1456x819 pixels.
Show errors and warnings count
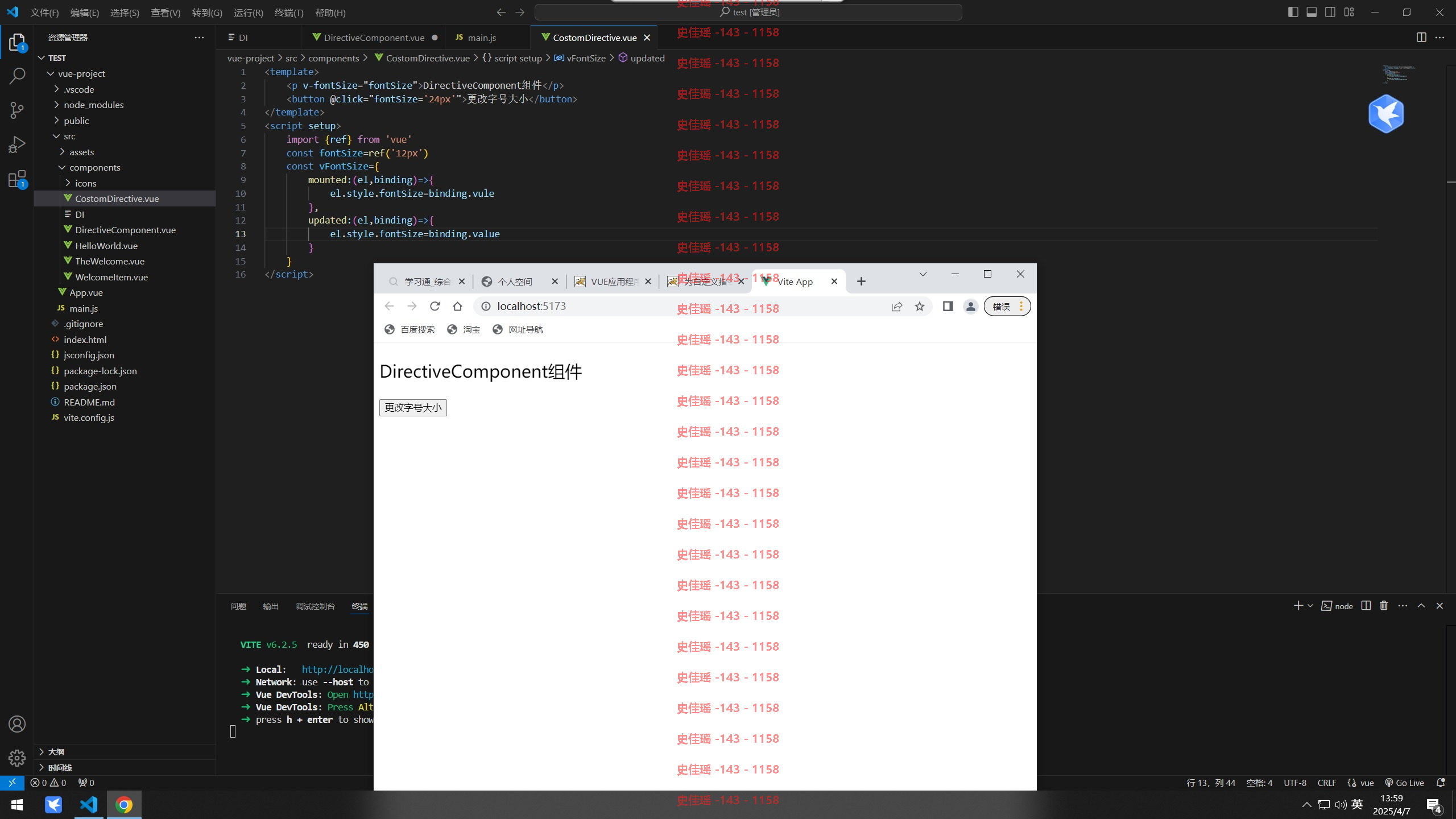48,783
